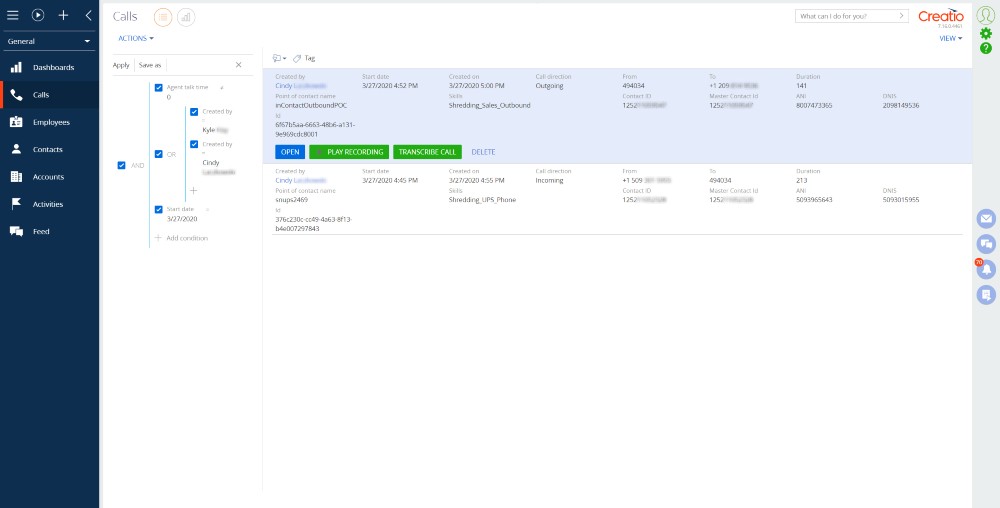Image resolution: width=1000 pixels, height=508 pixels.
Task: Open the VIEW dropdown menu
Action: pos(951,39)
